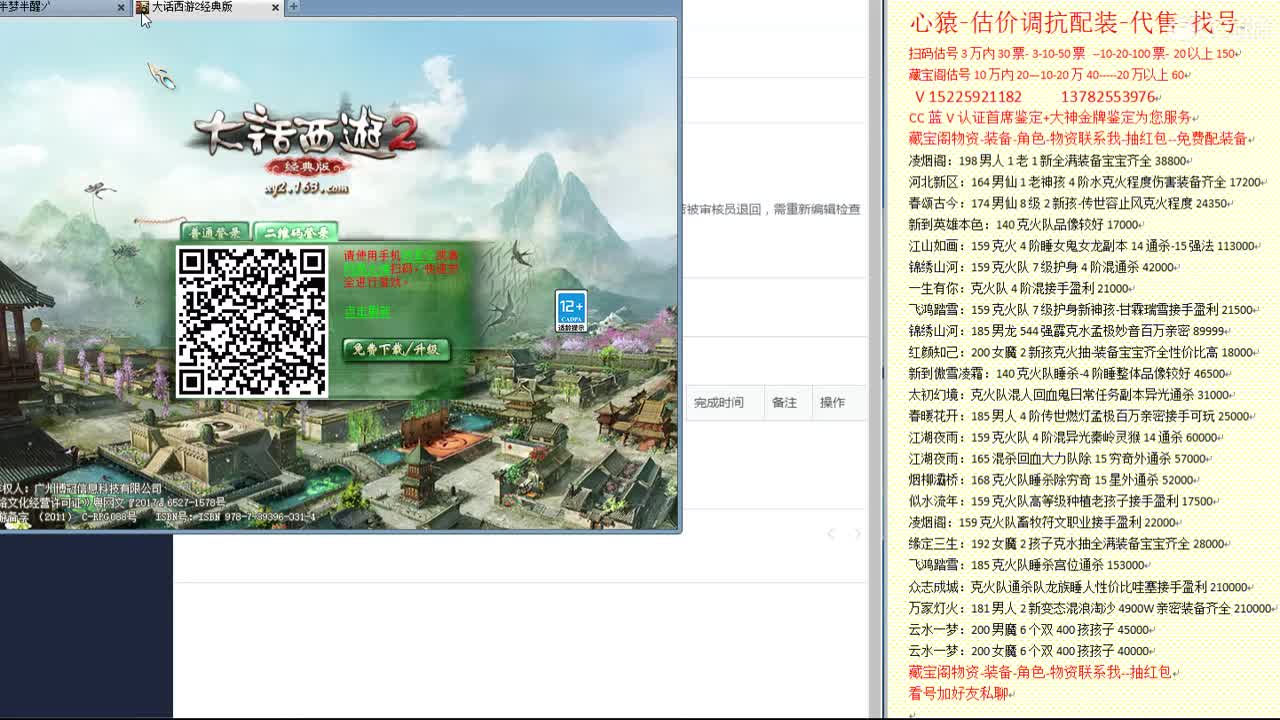Click the 众志成城 克火队 210000 listing

click(x=1081, y=587)
